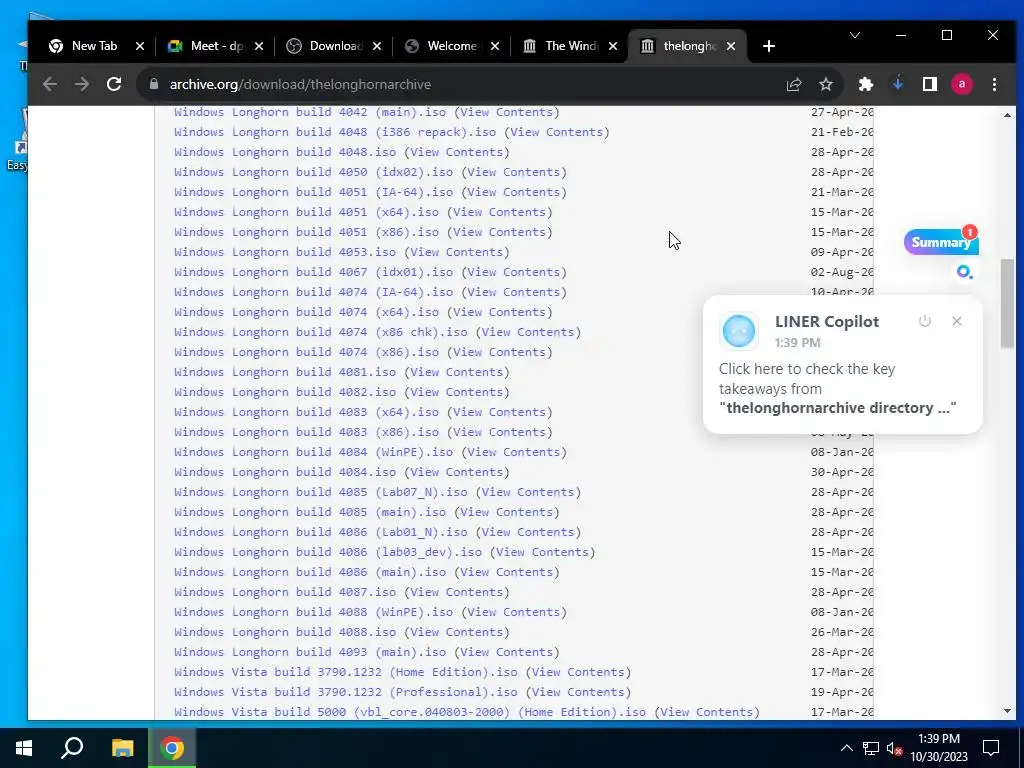Reload the archive.org page

[114, 84]
